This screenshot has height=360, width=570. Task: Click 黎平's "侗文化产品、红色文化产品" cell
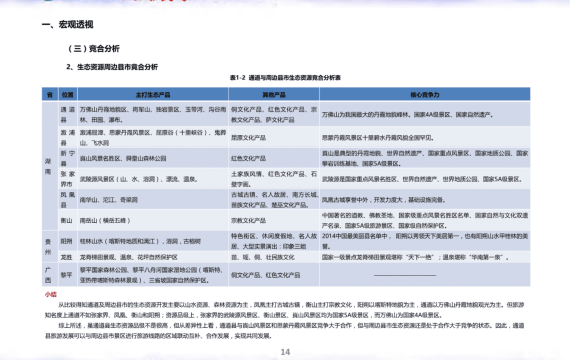(x=274, y=275)
